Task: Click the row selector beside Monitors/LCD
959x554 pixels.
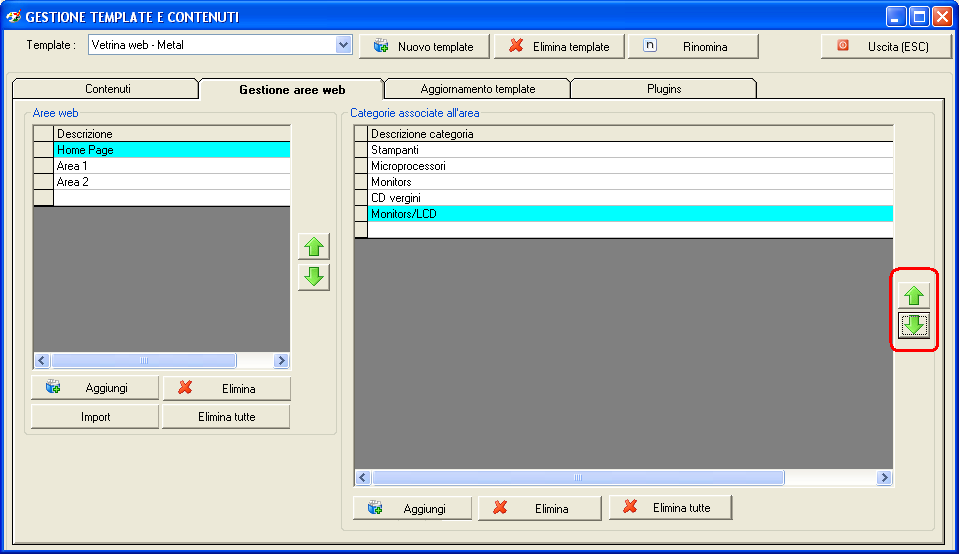Action: [x=361, y=213]
